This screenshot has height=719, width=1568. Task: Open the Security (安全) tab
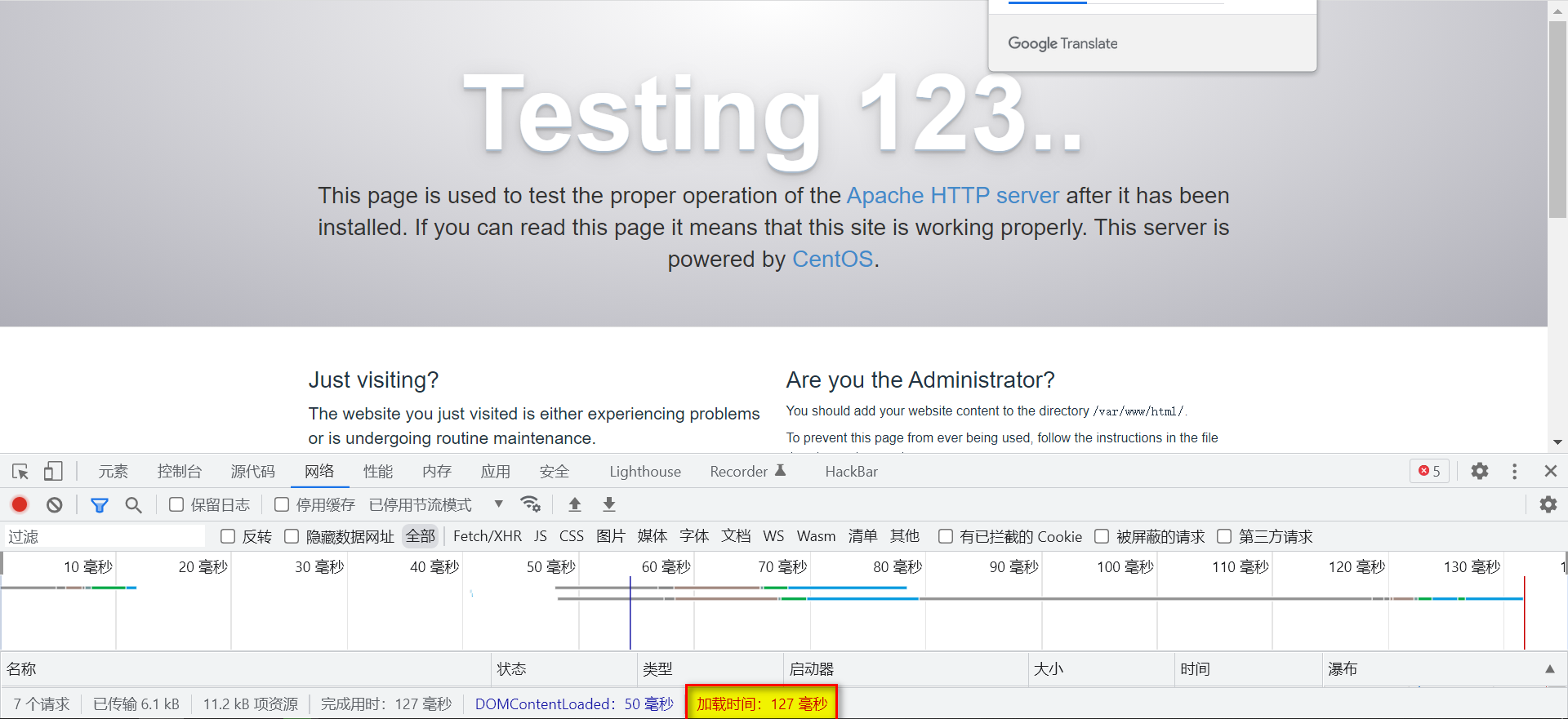[x=555, y=472]
